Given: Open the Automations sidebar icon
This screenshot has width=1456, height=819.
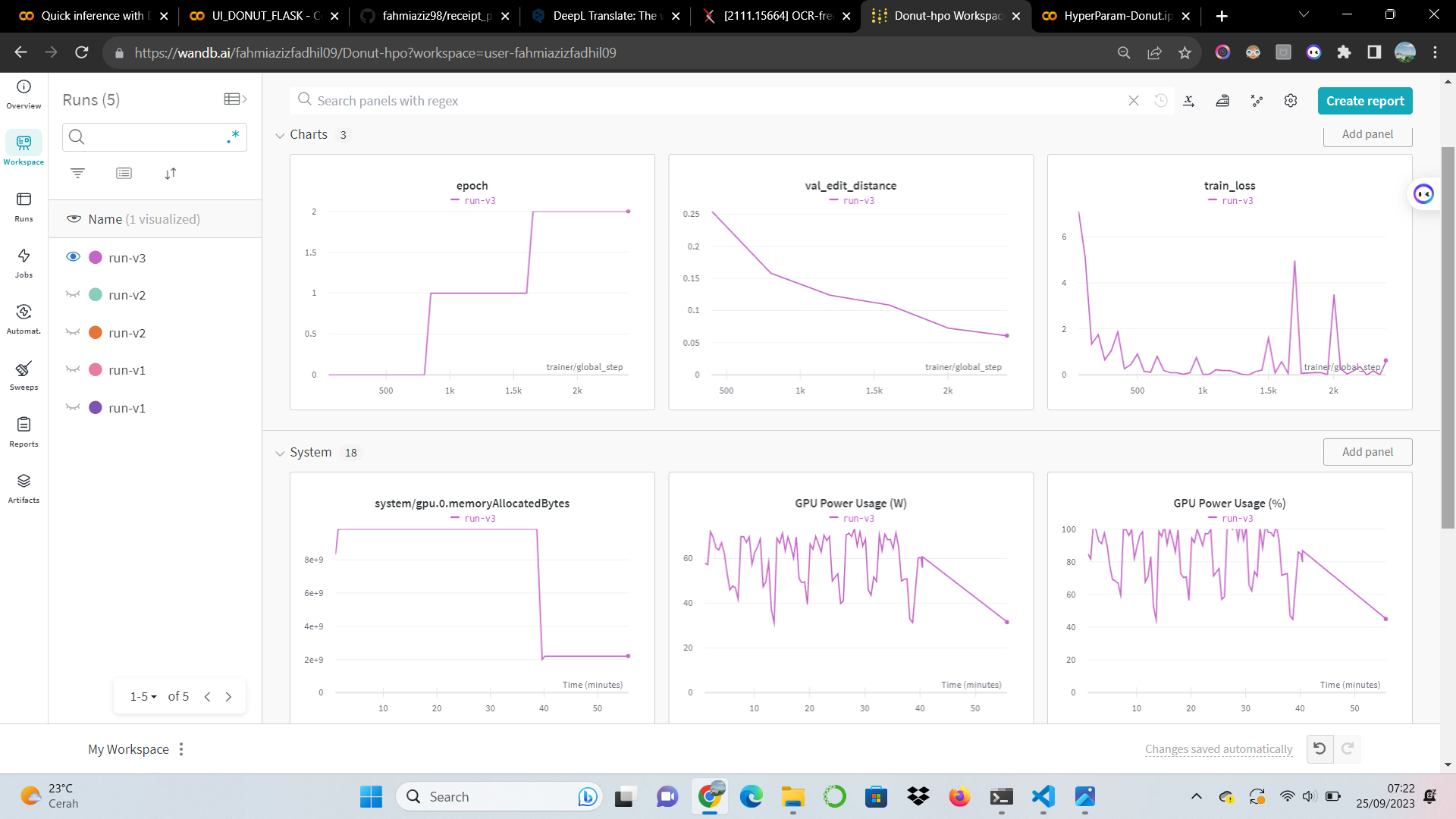Looking at the screenshot, I should [24, 318].
